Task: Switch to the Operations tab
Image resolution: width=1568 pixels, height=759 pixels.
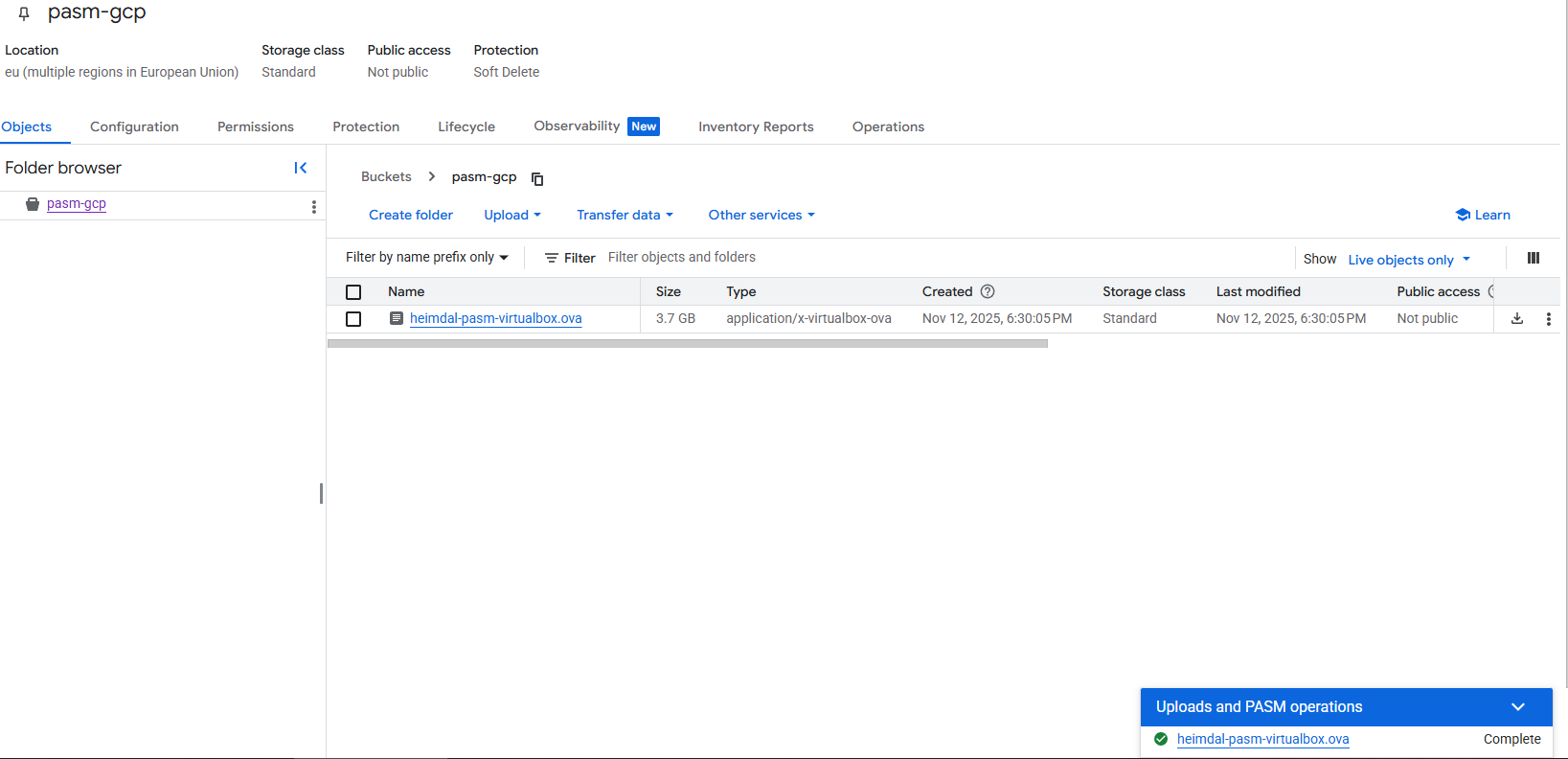Action: [x=888, y=126]
